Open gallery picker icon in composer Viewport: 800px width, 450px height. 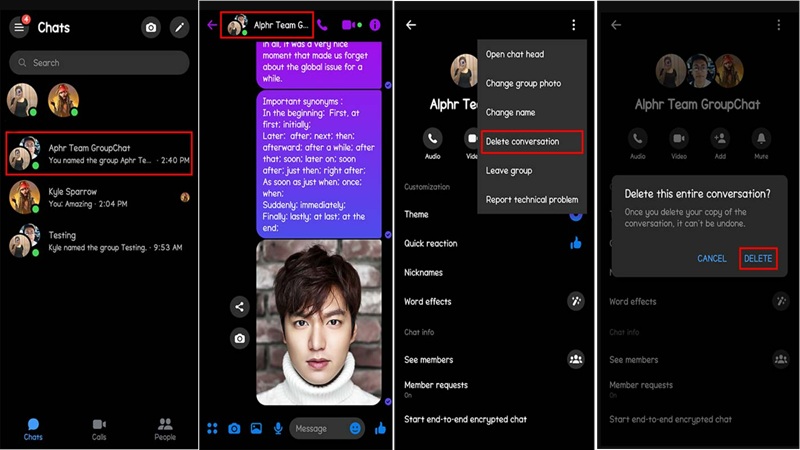(x=256, y=429)
